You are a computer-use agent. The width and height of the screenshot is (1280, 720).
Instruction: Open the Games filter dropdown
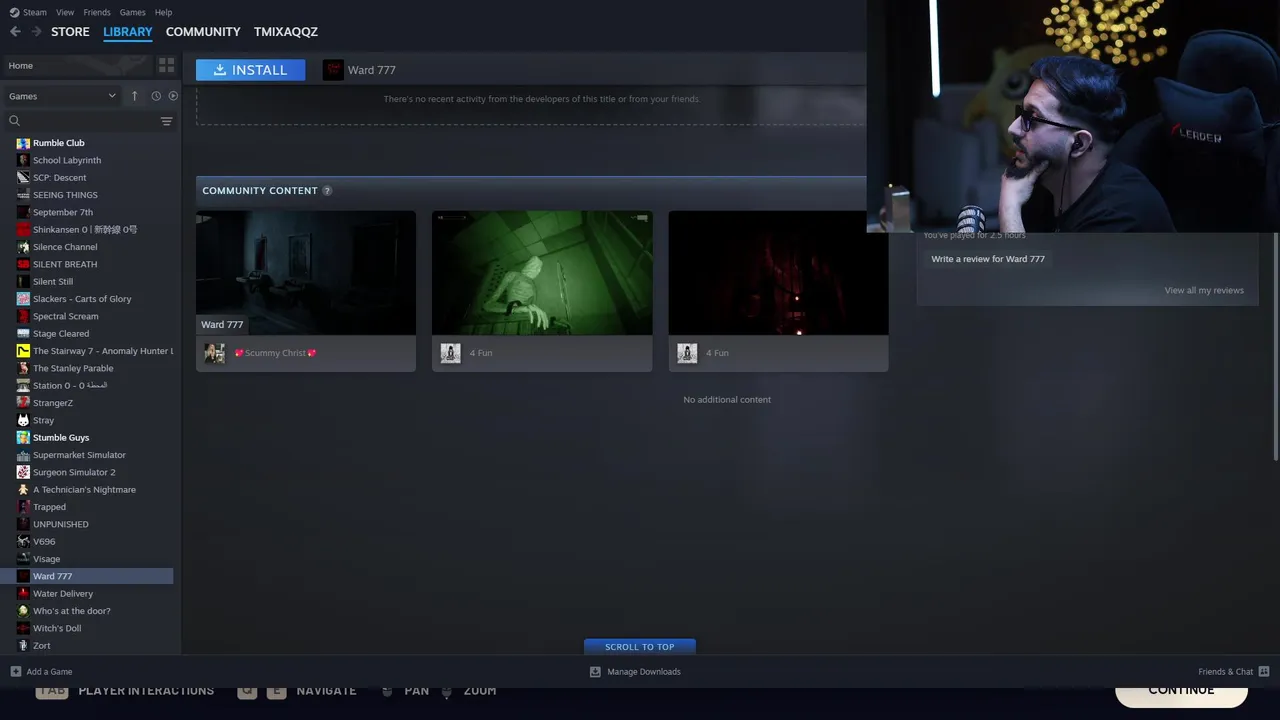click(62, 96)
